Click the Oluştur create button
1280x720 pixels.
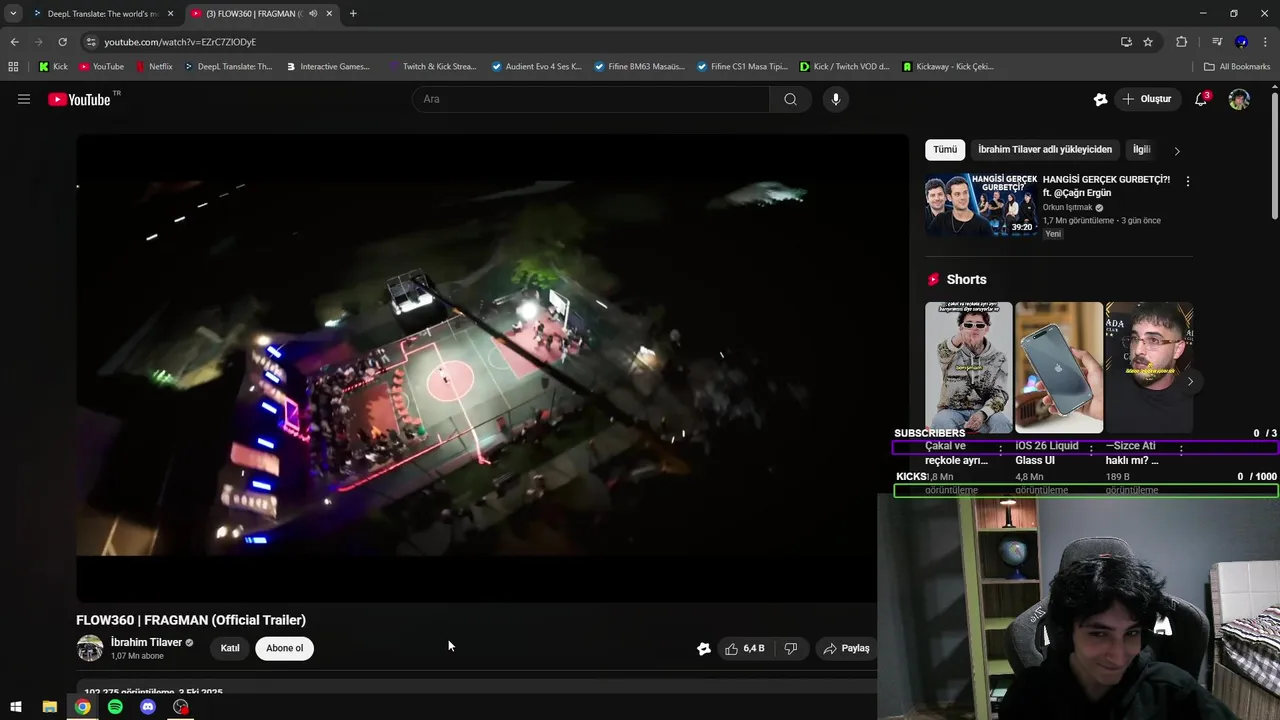point(1146,99)
